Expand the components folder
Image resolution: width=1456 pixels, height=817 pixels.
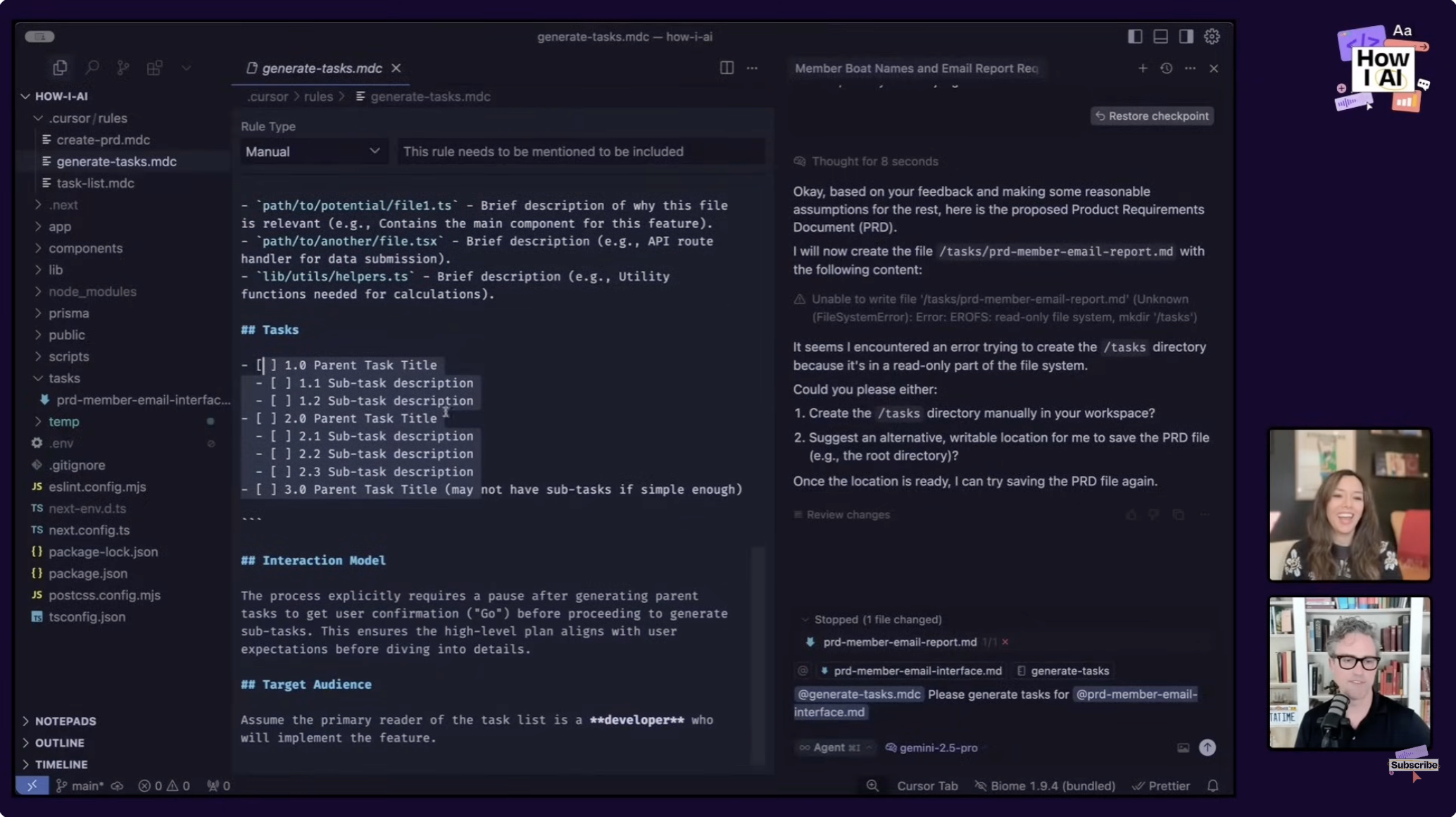pos(85,248)
